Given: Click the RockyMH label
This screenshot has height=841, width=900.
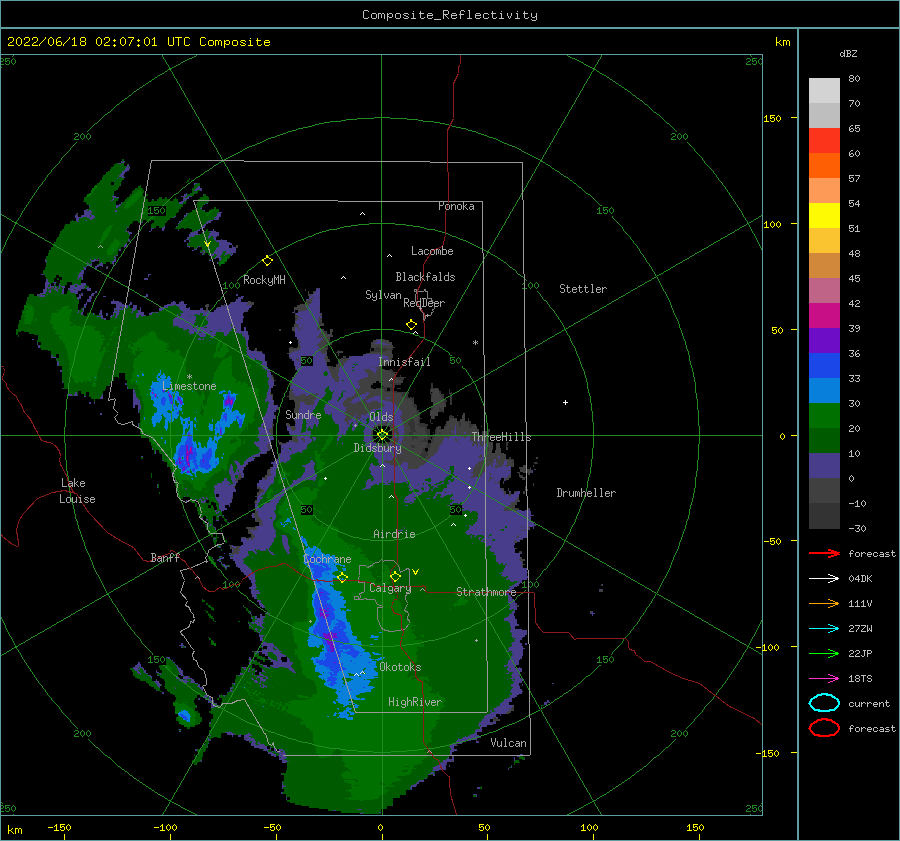Looking at the screenshot, I should (264, 280).
